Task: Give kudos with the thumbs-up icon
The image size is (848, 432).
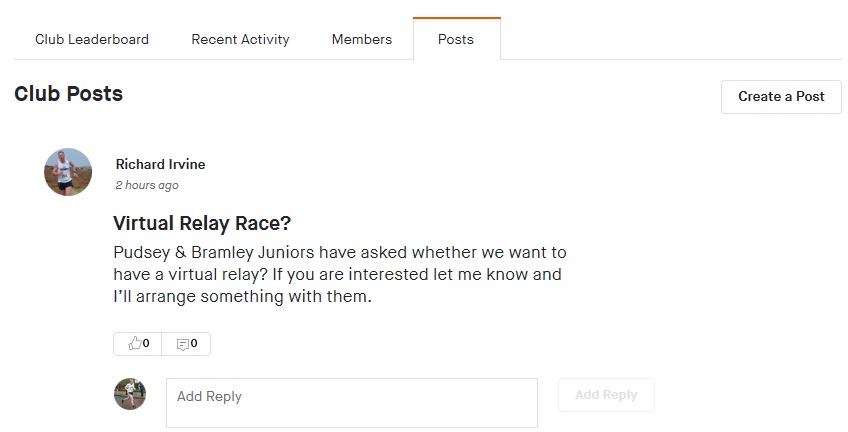Action: (x=134, y=344)
